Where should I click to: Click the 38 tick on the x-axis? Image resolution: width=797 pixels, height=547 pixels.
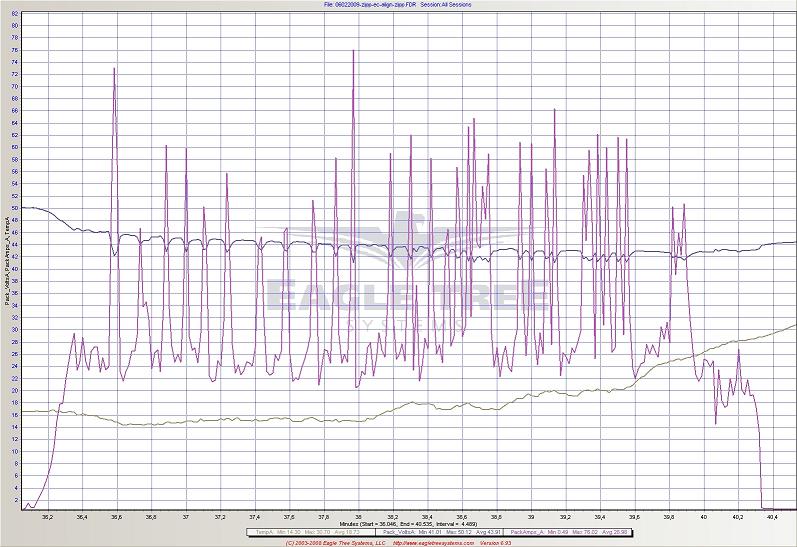pos(358,517)
